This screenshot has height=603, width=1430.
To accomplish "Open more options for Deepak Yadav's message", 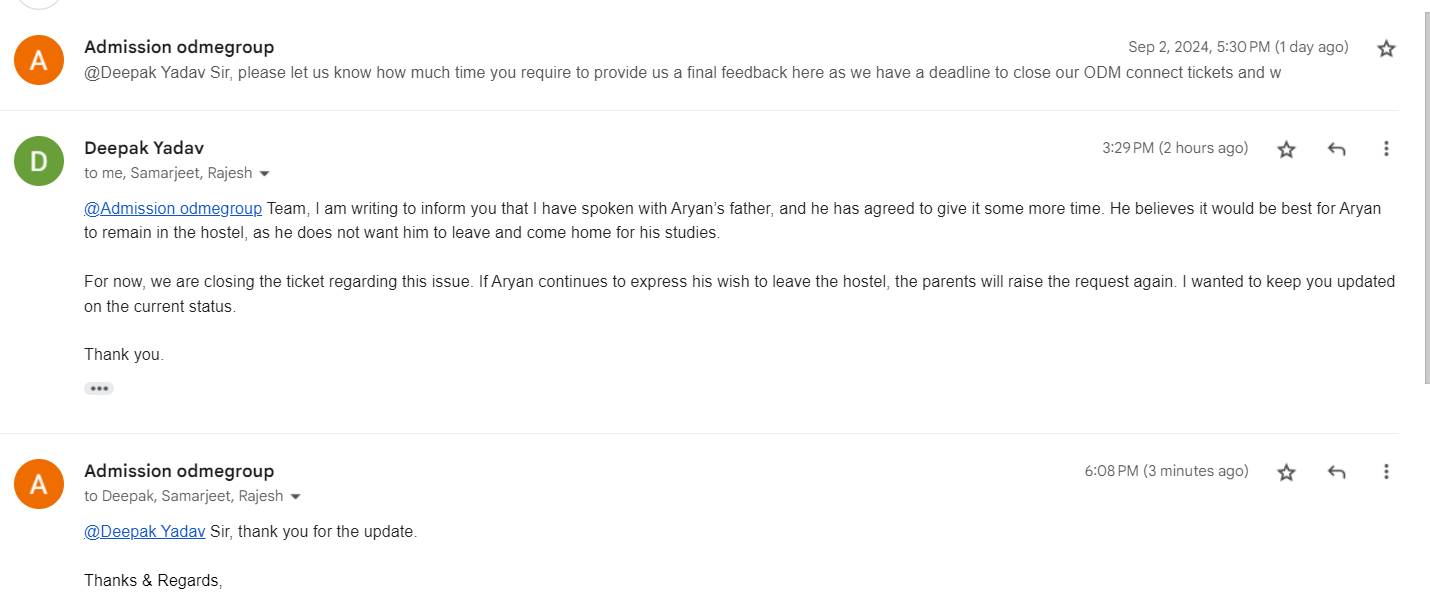I will click(1386, 149).
